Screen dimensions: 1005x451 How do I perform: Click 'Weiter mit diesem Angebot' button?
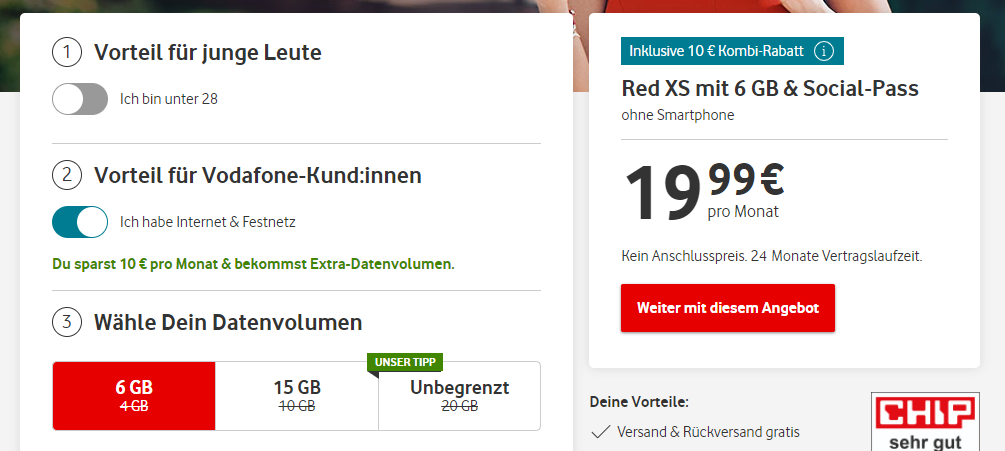pos(727,308)
